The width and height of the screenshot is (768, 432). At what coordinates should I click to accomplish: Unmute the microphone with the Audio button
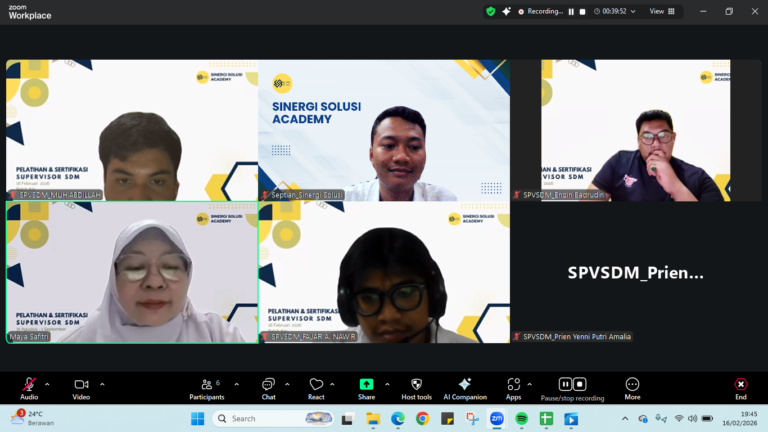click(x=29, y=385)
